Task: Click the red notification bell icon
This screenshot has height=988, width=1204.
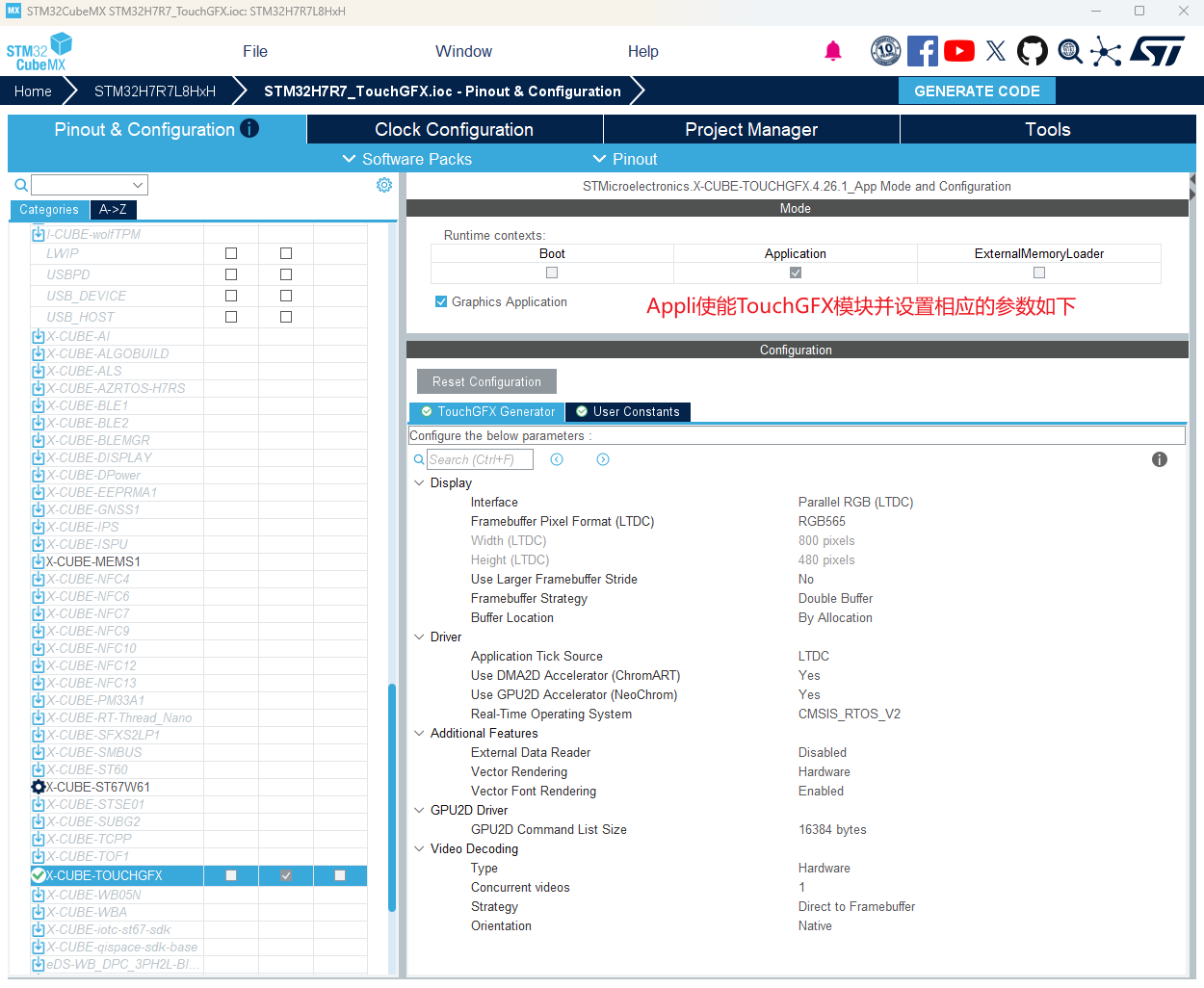Action: point(833,51)
